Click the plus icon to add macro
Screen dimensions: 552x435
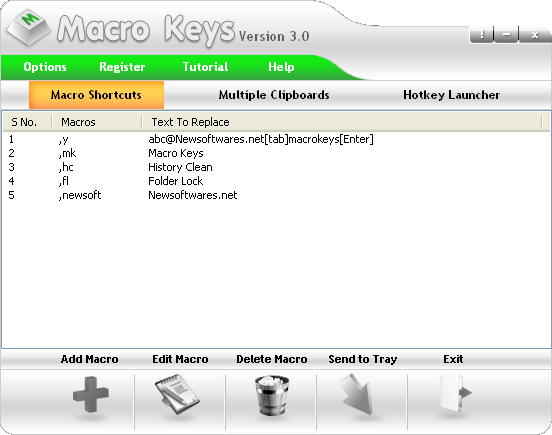[91, 394]
